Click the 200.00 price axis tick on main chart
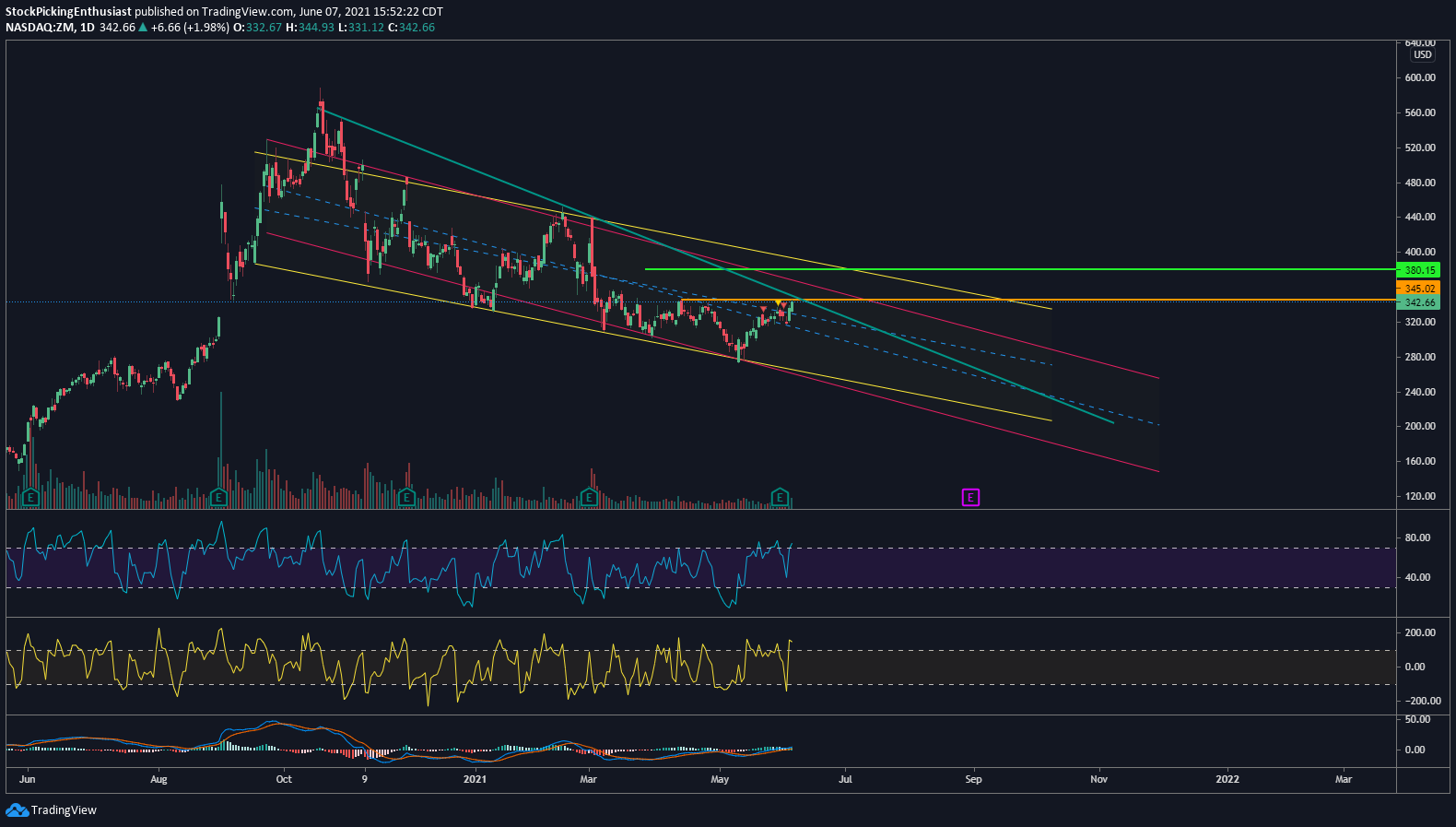This screenshot has height=827, width=1456. (1420, 426)
